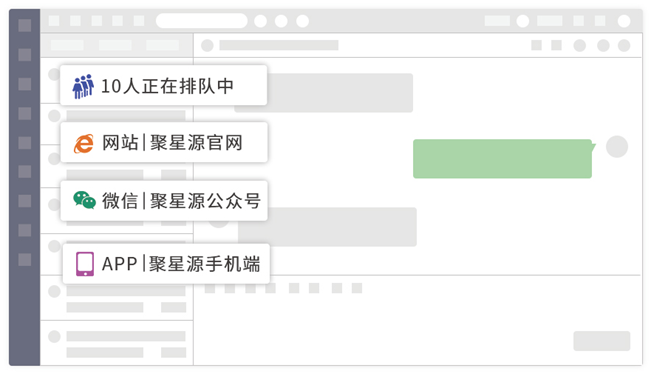
Task: Click the green chat message bubble
Action: 502,159
